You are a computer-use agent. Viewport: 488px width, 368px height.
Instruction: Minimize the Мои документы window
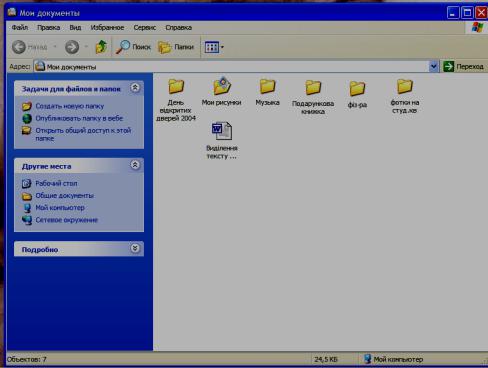point(453,13)
